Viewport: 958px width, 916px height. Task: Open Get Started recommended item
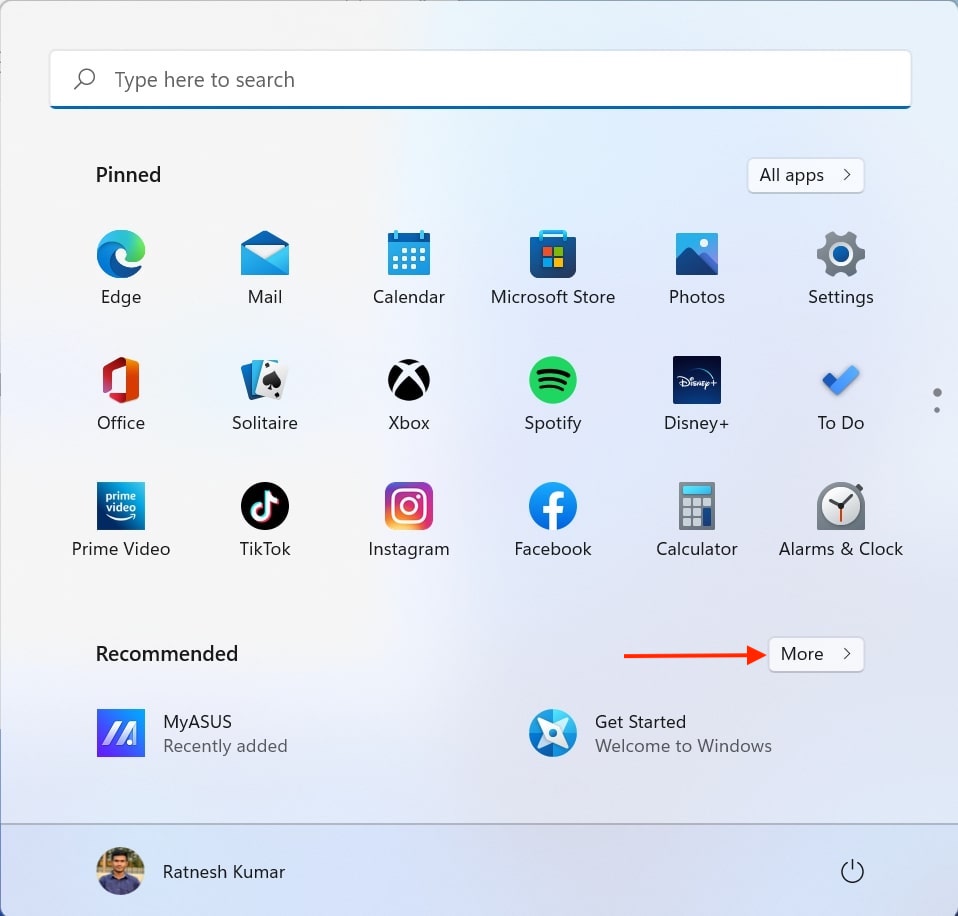tap(650, 733)
